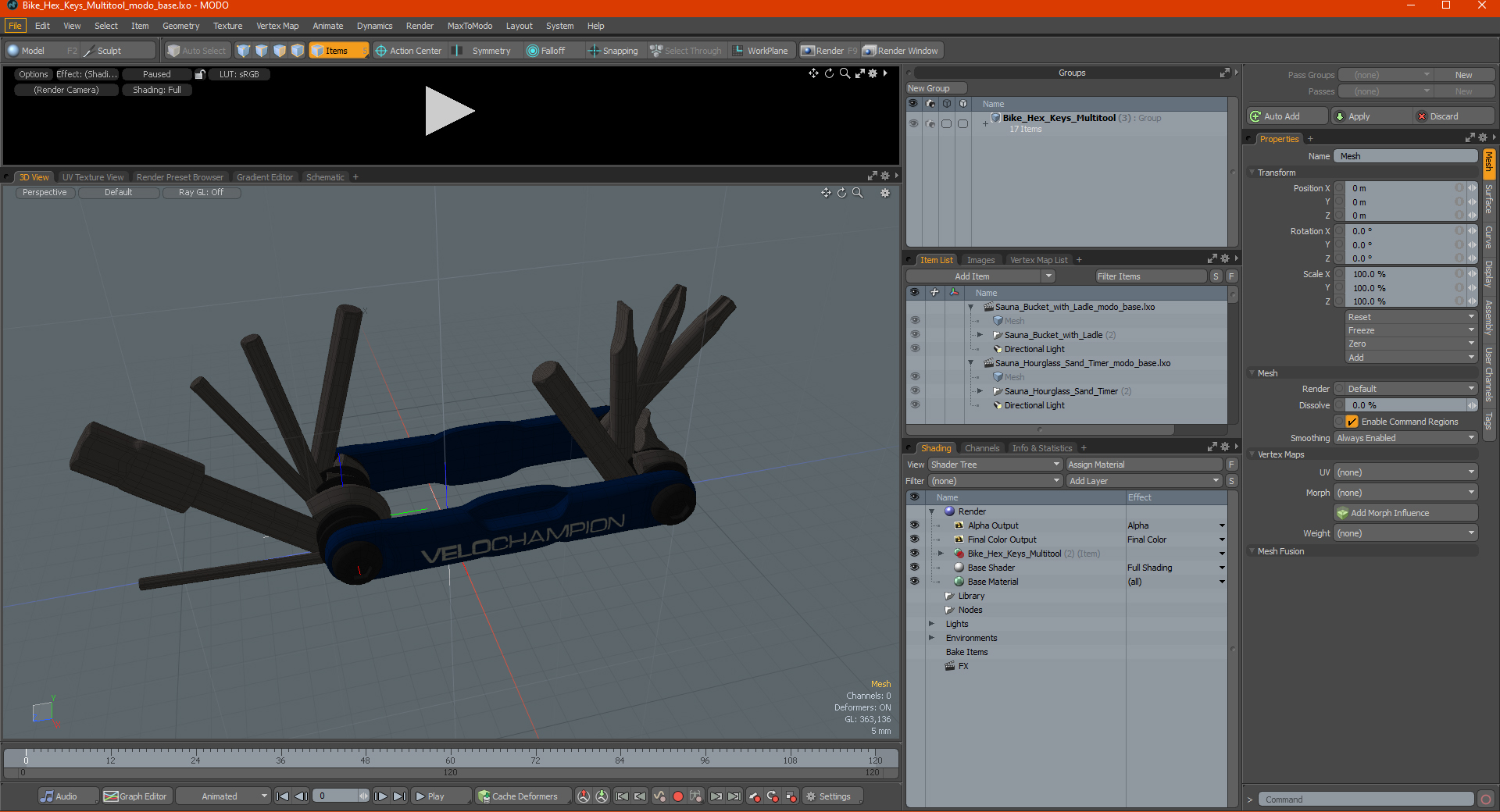Open Action Center options
The width and height of the screenshot is (1500, 812).
click(409, 51)
